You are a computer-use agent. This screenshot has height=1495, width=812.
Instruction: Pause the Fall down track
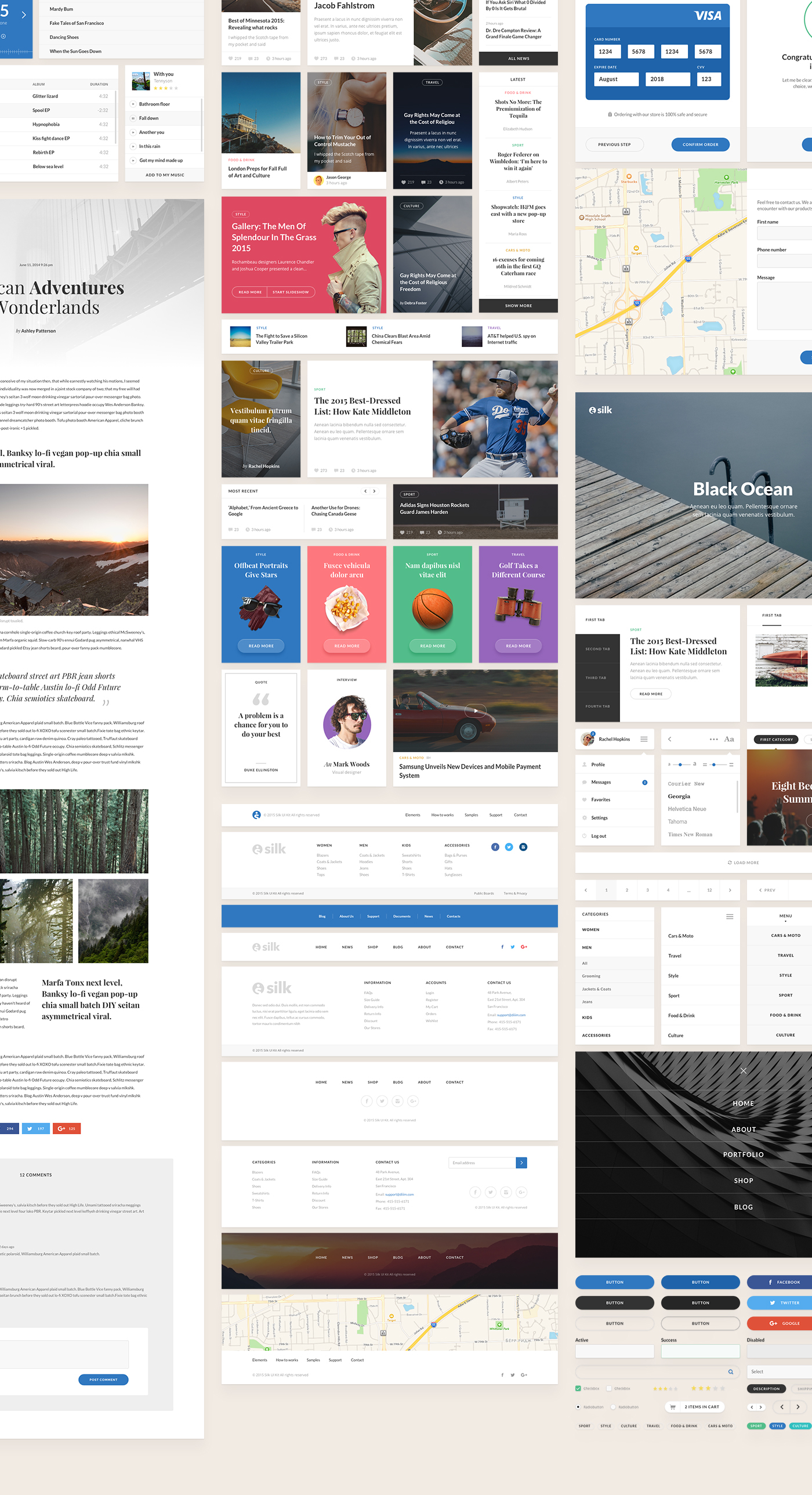tap(133, 118)
